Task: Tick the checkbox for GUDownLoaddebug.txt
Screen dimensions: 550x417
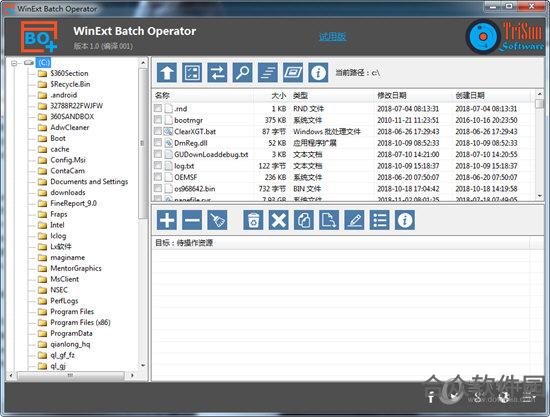Action: (158, 154)
